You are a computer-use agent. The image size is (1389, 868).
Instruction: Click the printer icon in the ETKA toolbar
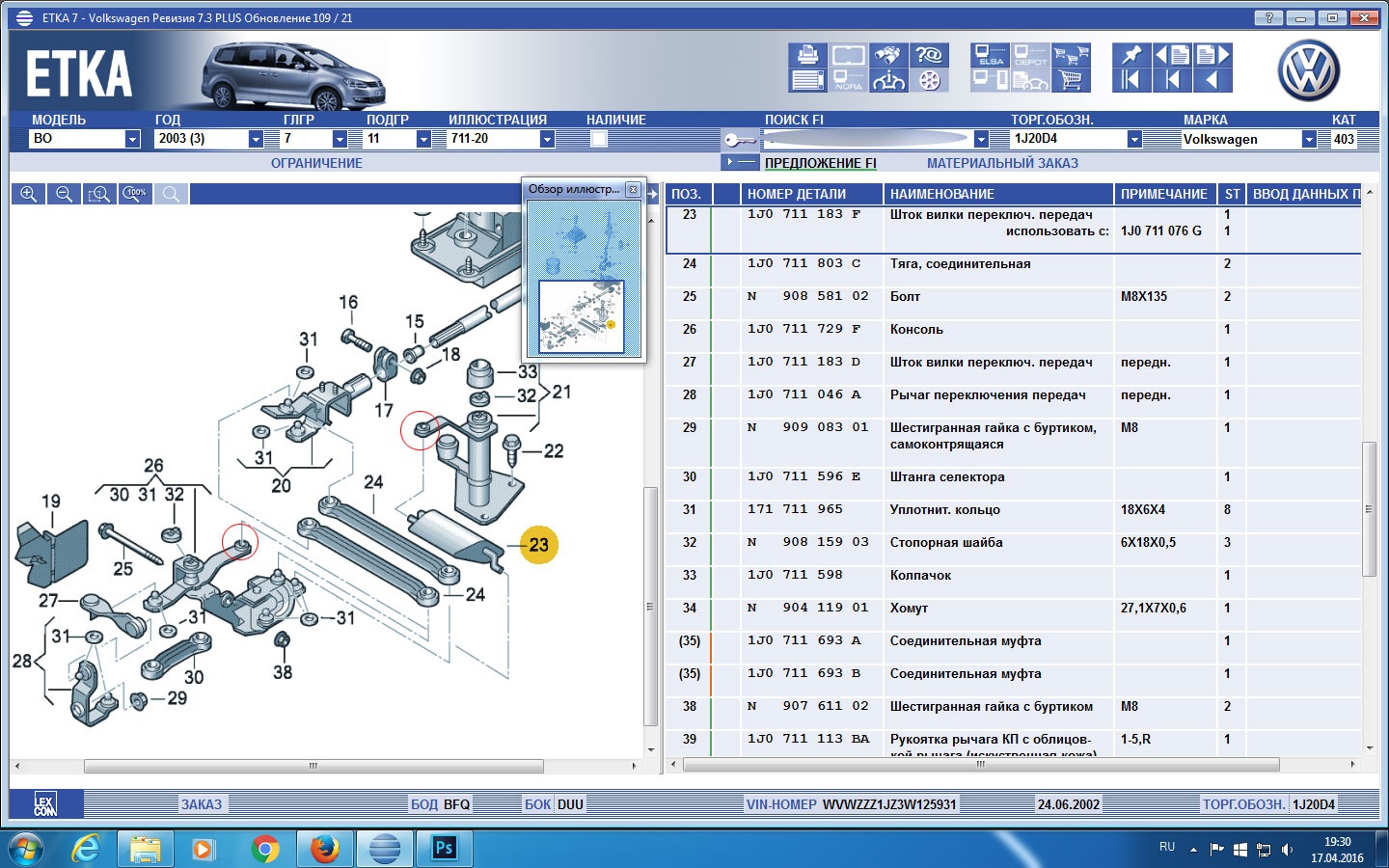(808, 56)
